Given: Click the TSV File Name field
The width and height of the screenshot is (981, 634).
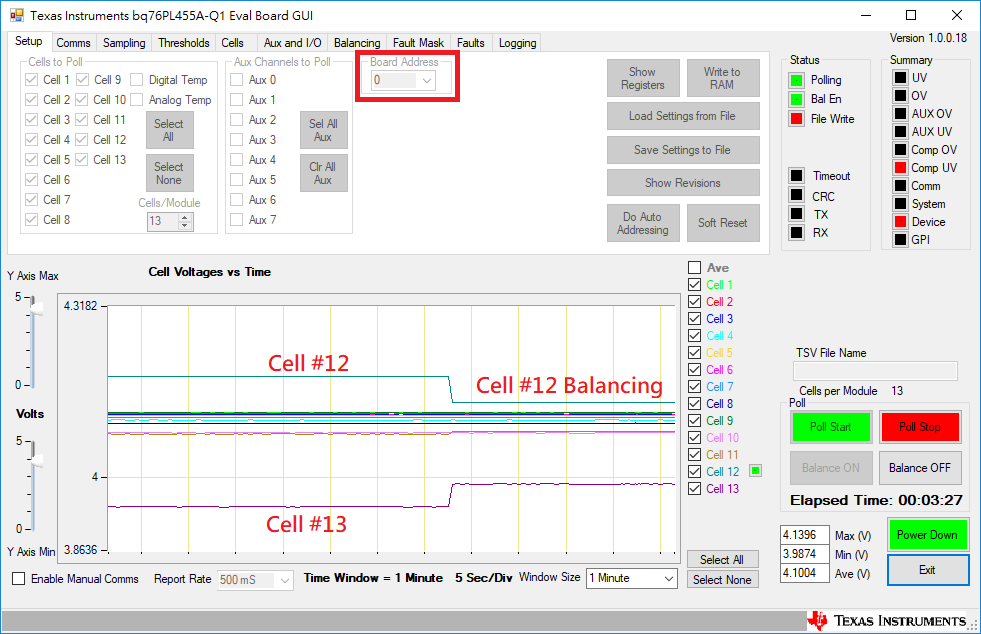Looking at the screenshot, I should 875,371.
